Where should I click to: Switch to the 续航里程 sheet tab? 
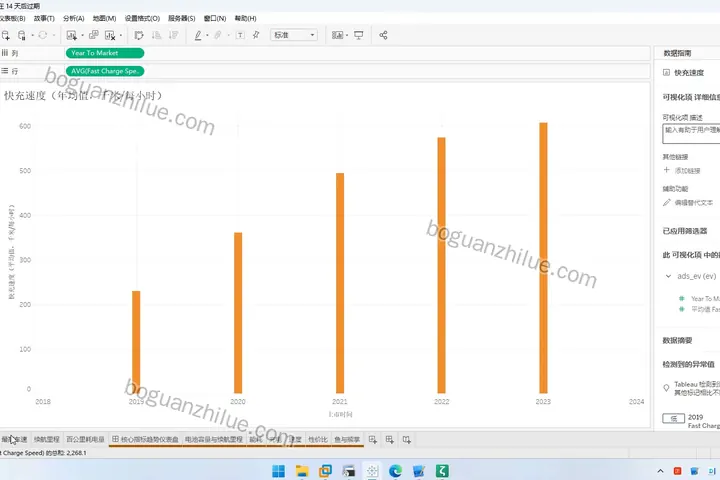(47, 440)
